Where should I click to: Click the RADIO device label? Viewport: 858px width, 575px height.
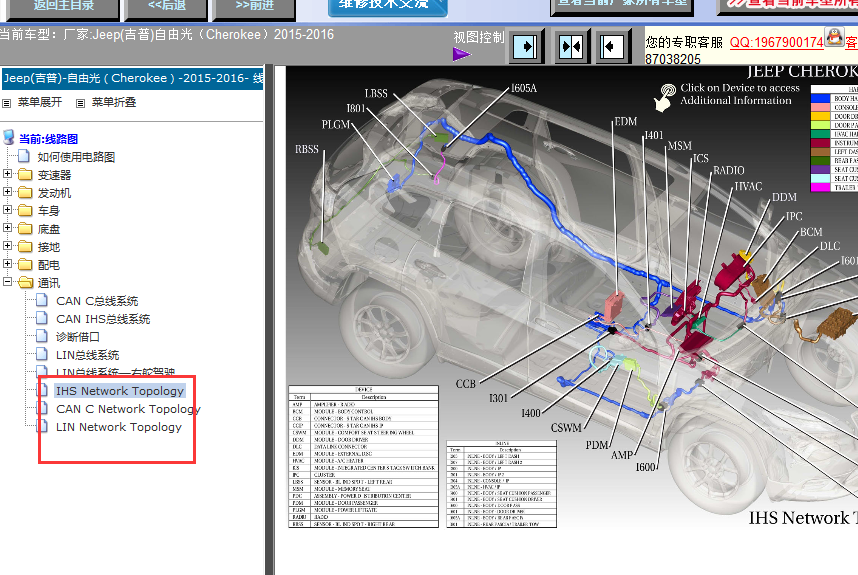point(728,171)
